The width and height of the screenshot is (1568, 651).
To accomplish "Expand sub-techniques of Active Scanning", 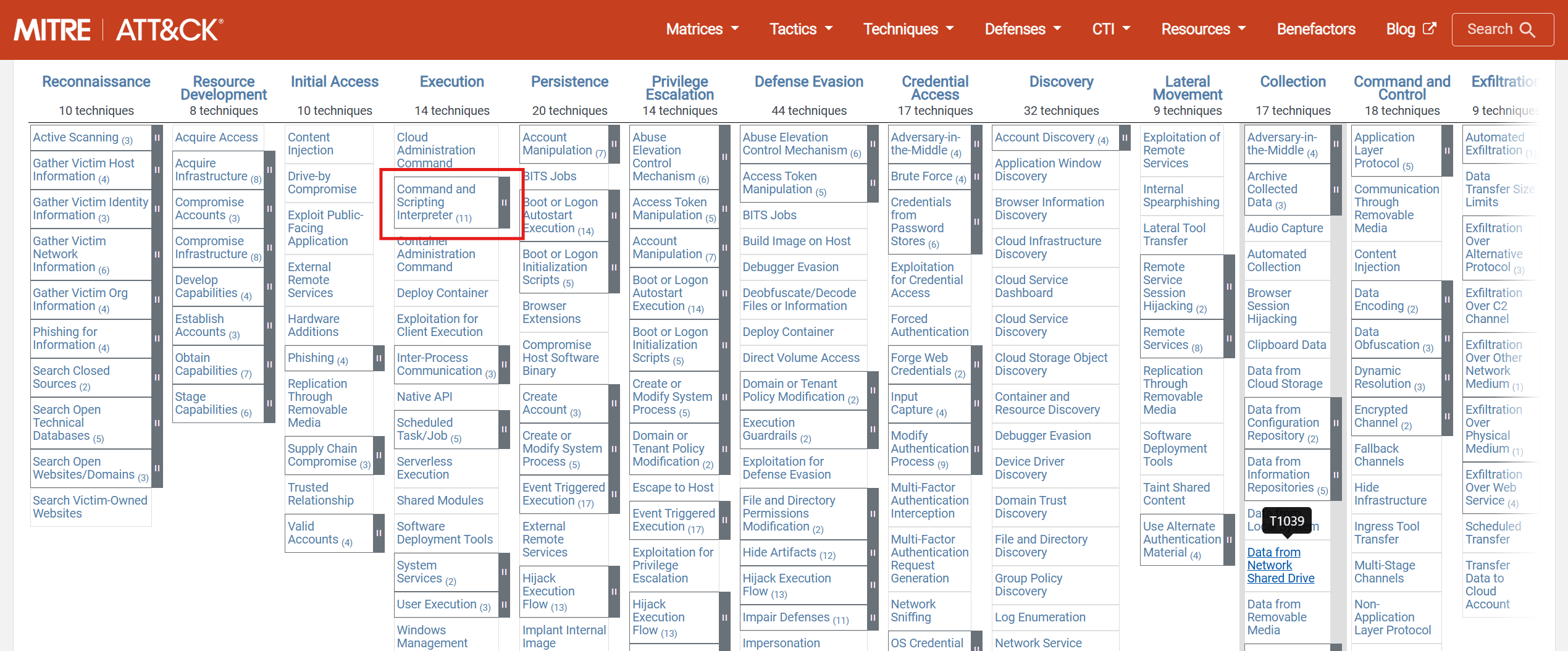I will pos(157,138).
